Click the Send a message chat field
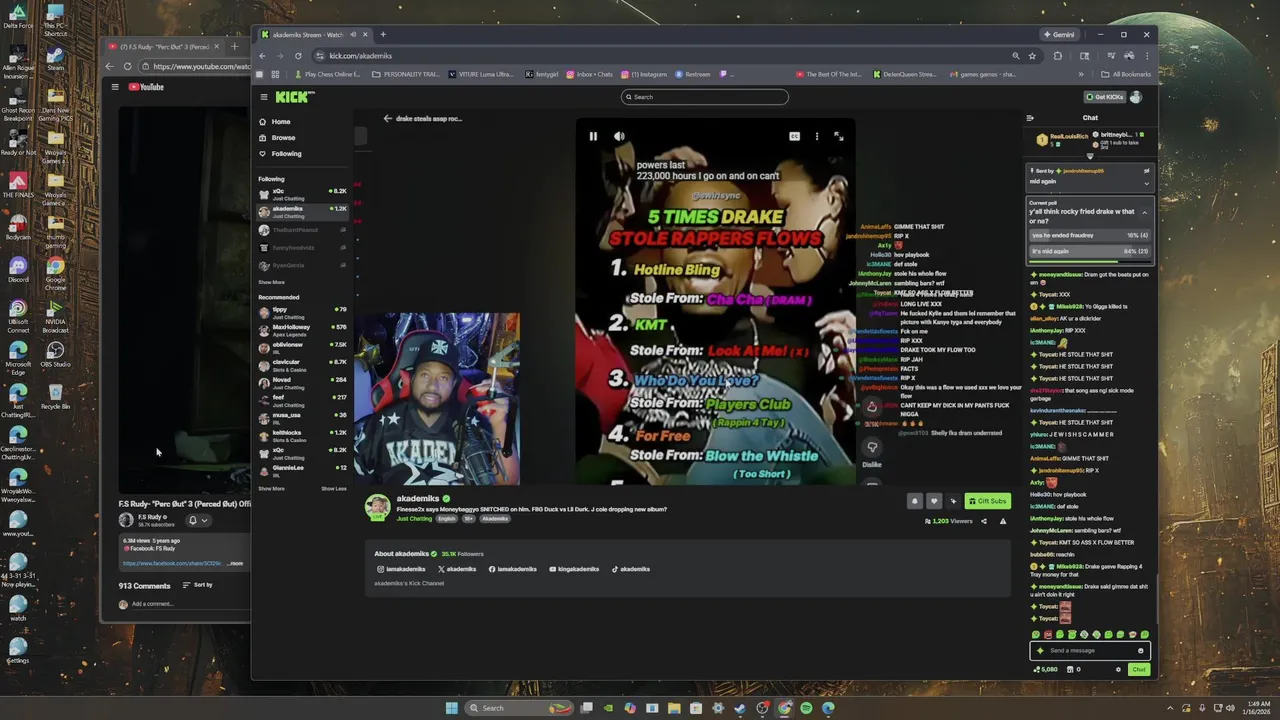This screenshot has height=720, width=1280. tap(1089, 650)
